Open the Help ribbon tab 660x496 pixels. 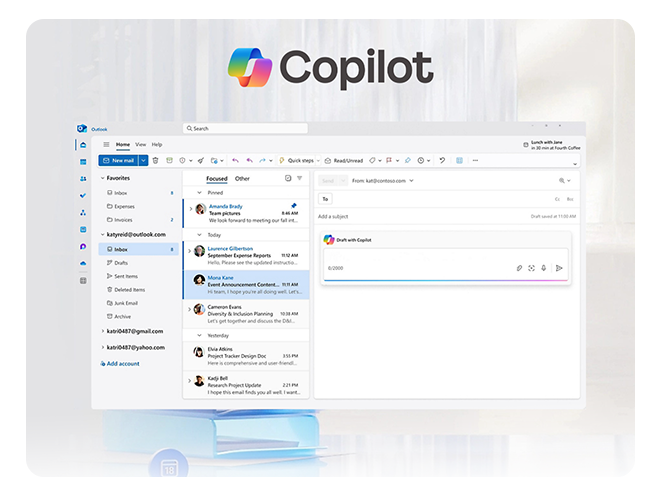tap(157, 144)
